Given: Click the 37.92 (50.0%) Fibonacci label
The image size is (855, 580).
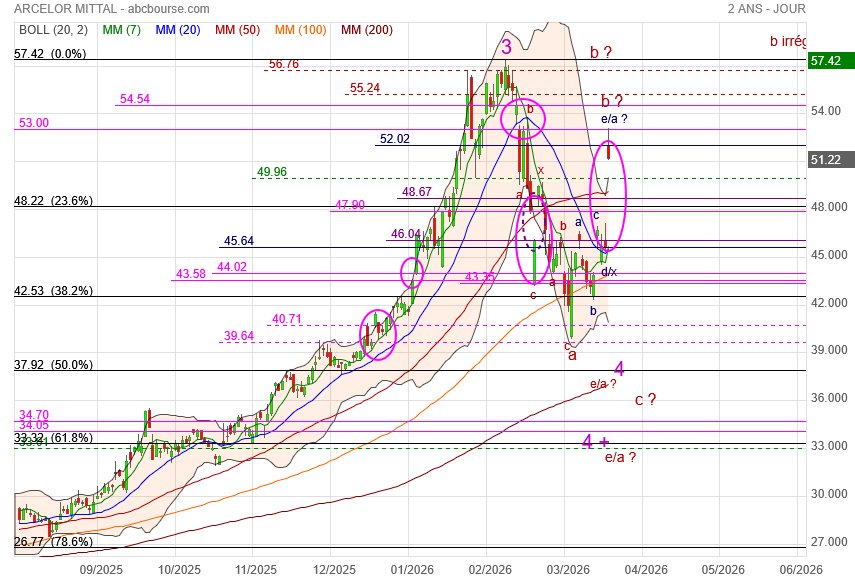Looking at the screenshot, I should [x=53, y=364].
